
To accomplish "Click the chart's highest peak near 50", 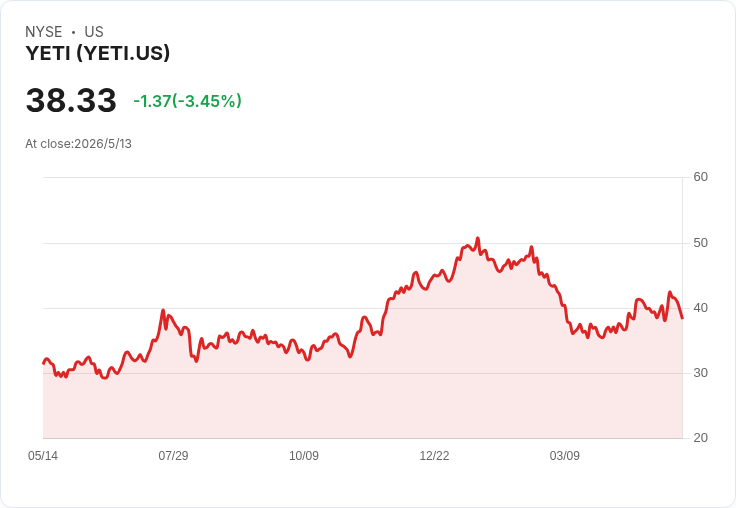I will (478, 238).
